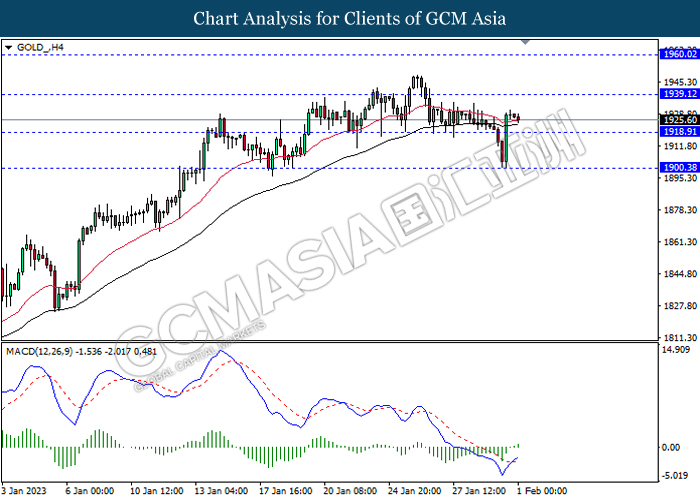The width and height of the screenshot is (700, 500).
Task: Click the 14.909 MACD scale value
Action: point(675,350)
